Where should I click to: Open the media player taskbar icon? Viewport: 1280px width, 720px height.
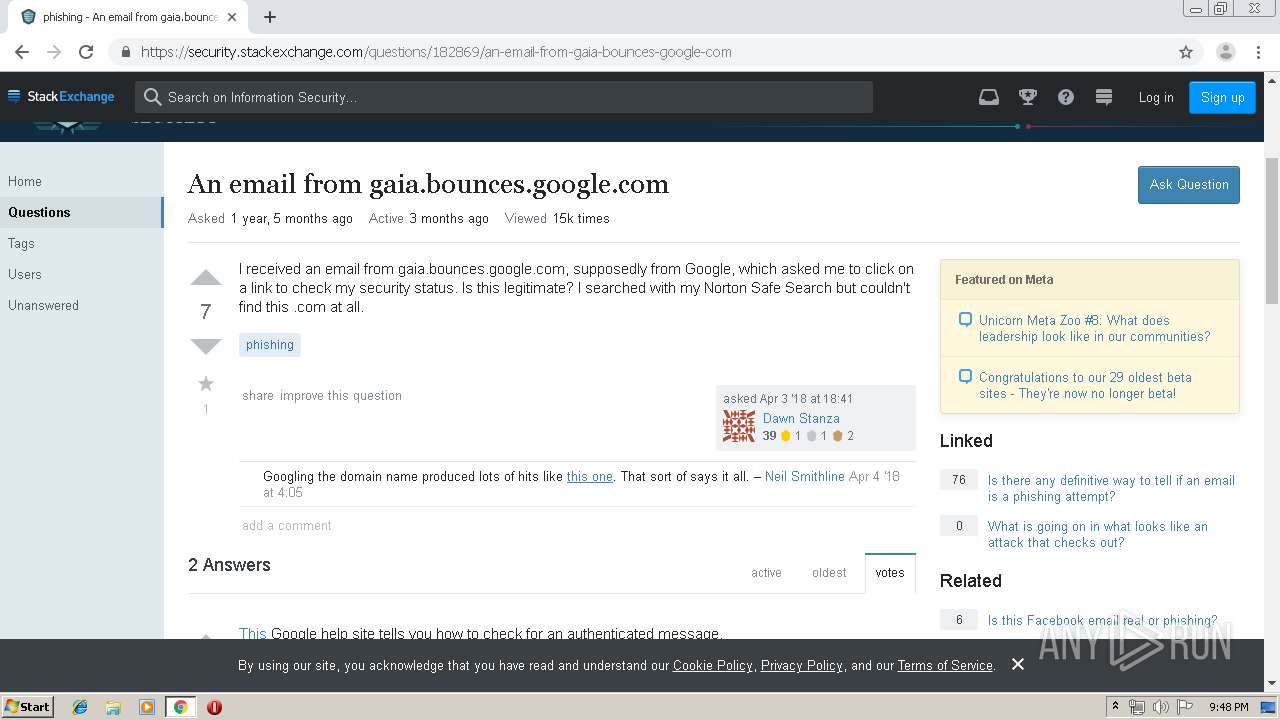tap(147, 707)
